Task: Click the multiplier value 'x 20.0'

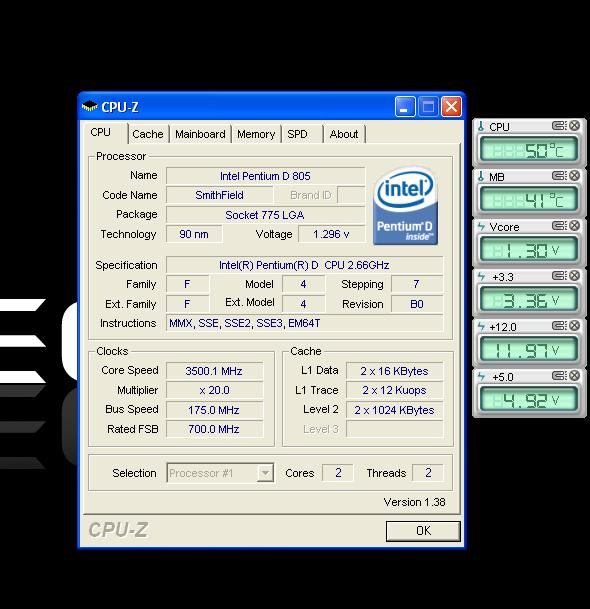Action: click(214, 390)
